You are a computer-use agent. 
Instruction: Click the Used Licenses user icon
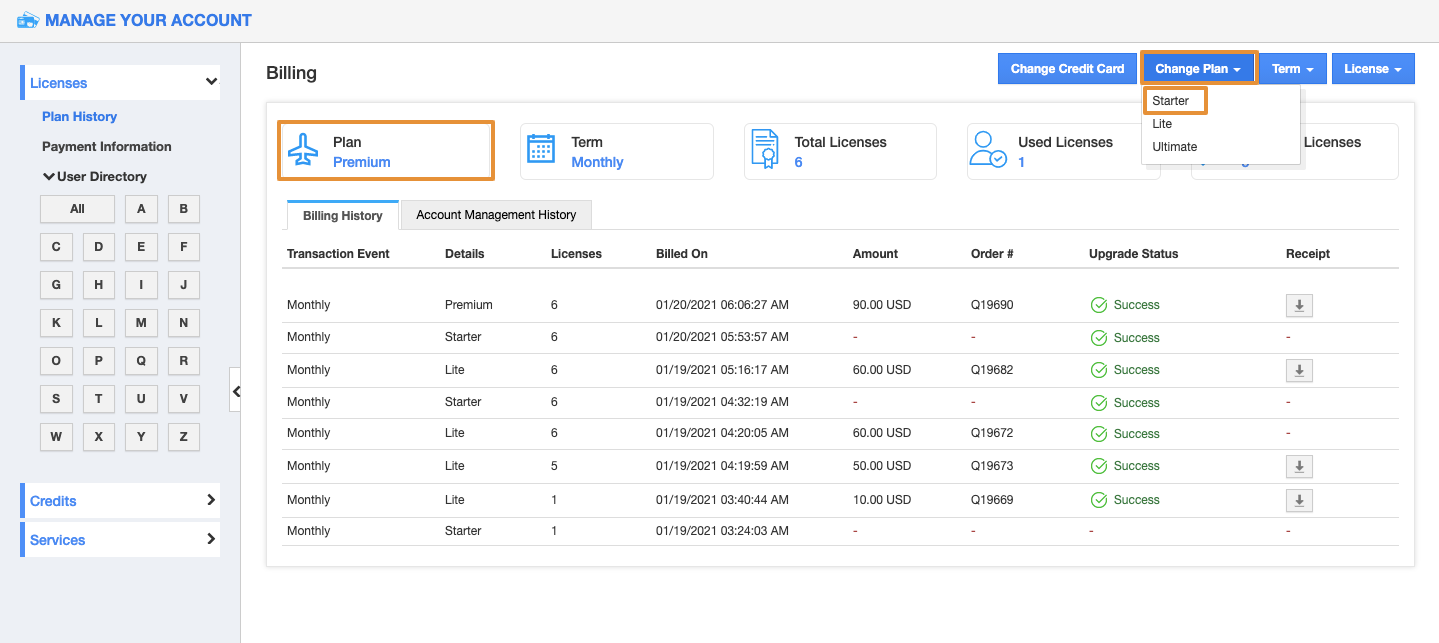pyautogui.click(x=989, y=150)
